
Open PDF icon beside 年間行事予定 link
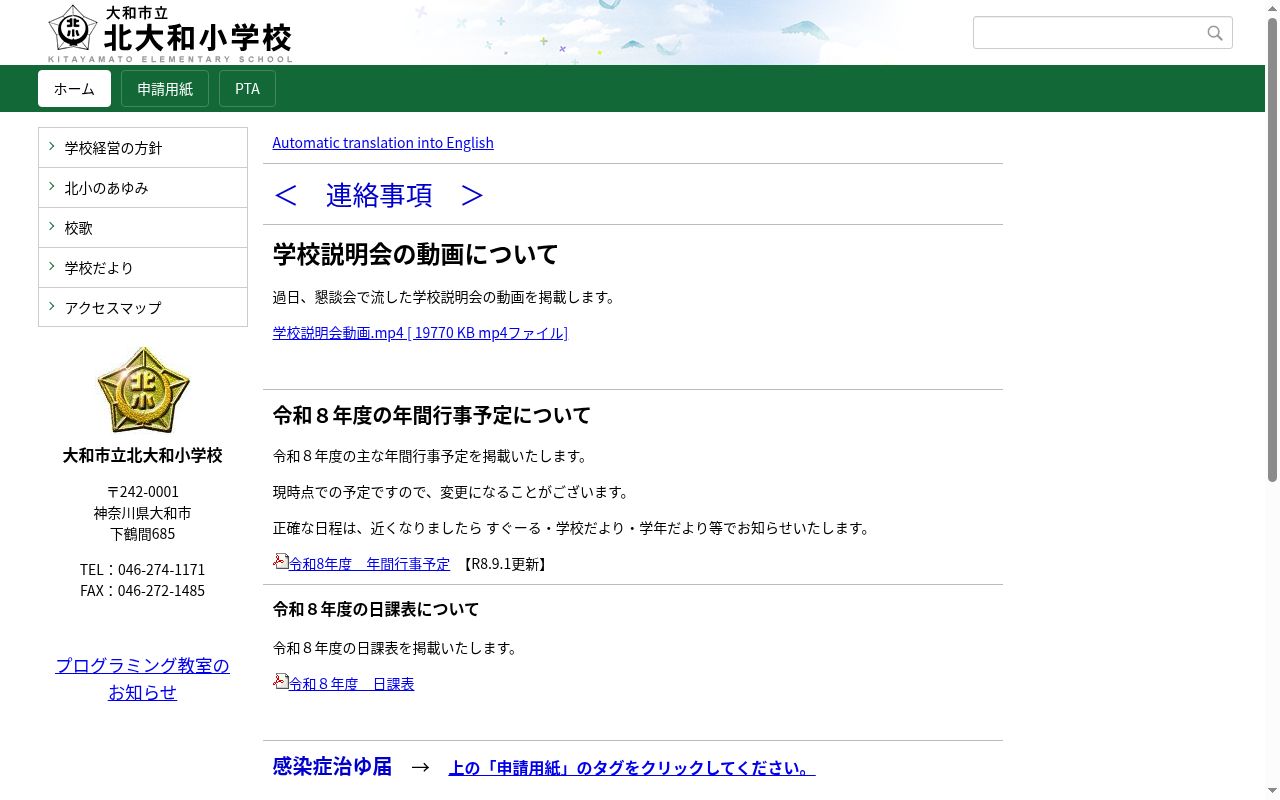(281, 561)
